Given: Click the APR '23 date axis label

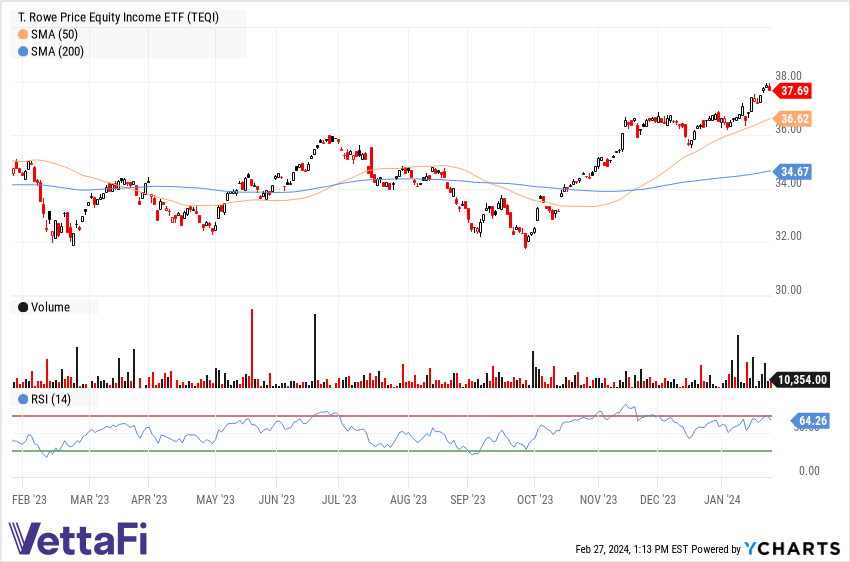Looking at the screenshot, I should click(149, 500).
